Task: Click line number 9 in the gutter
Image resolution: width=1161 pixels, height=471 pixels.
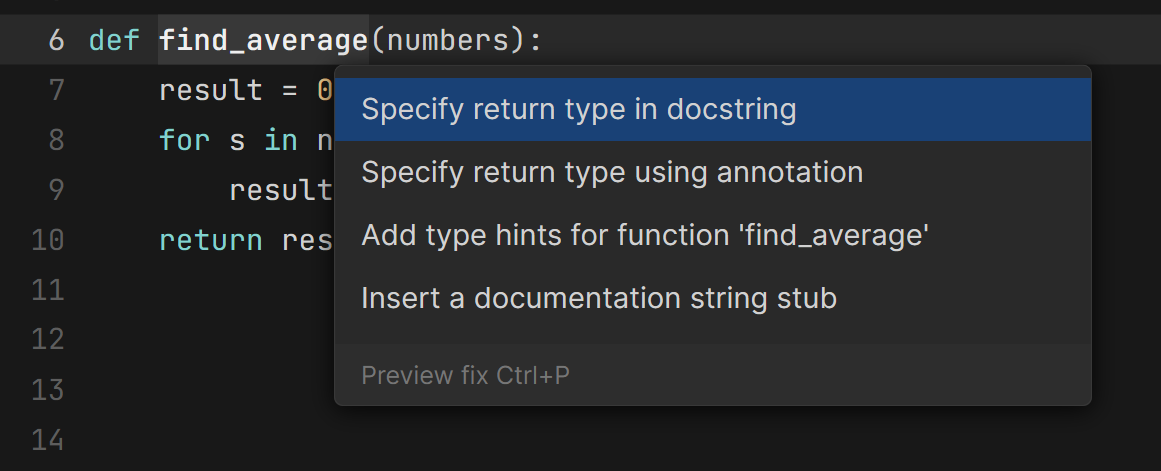Action: click(55, 190)
